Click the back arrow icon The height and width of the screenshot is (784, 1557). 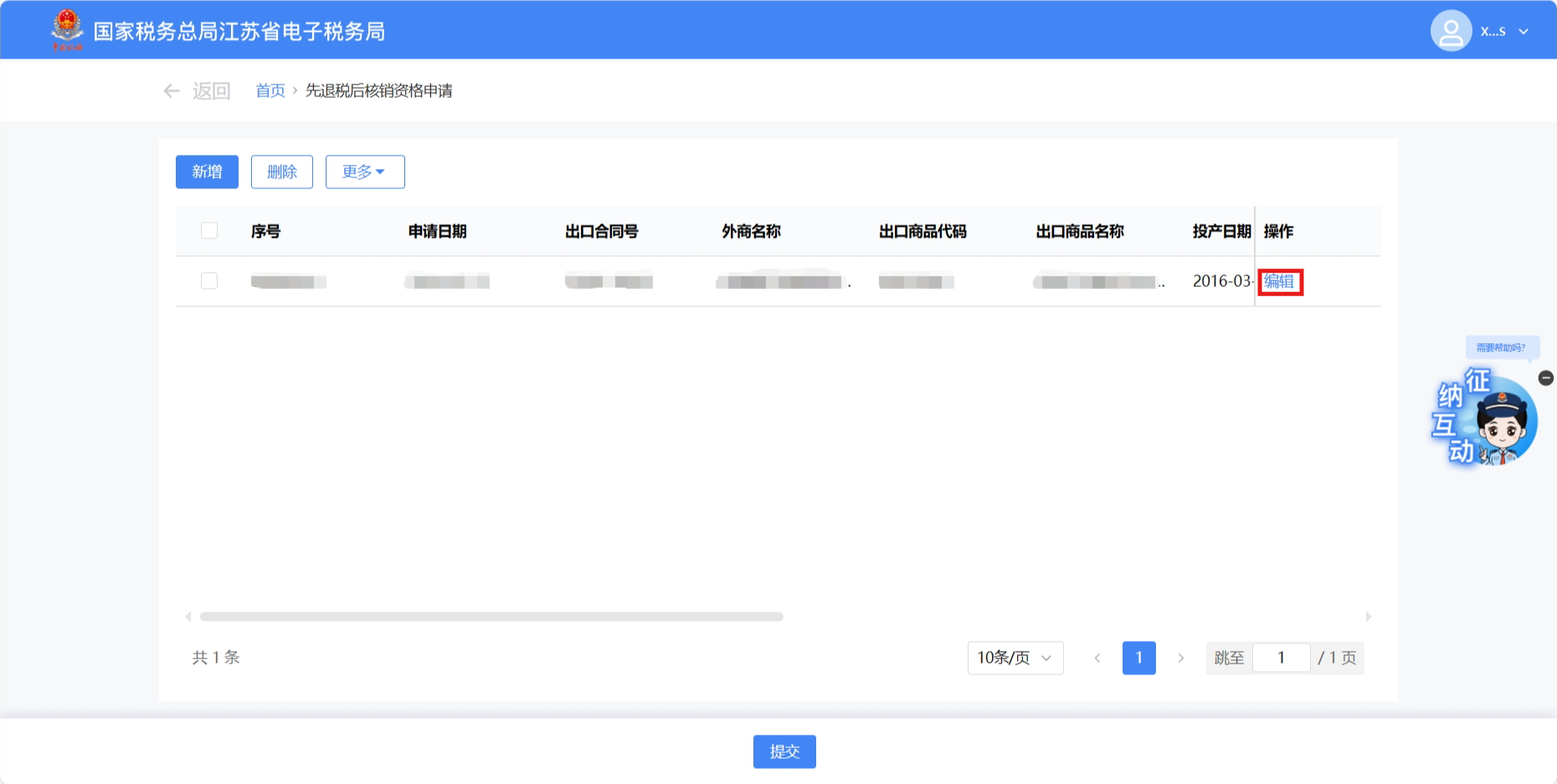(x=172, y=91)
